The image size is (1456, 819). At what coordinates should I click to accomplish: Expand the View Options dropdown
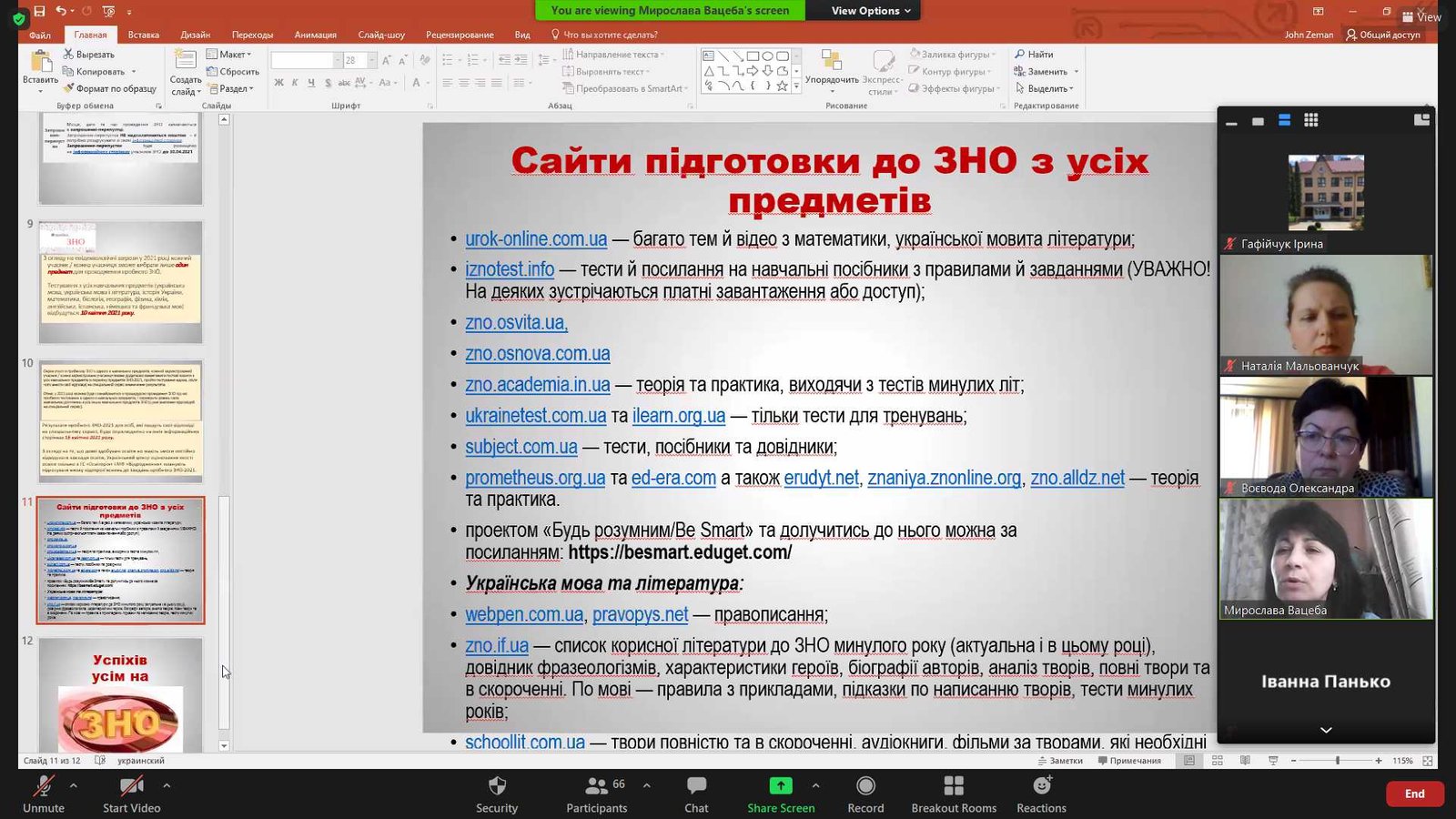click(870, 11)
